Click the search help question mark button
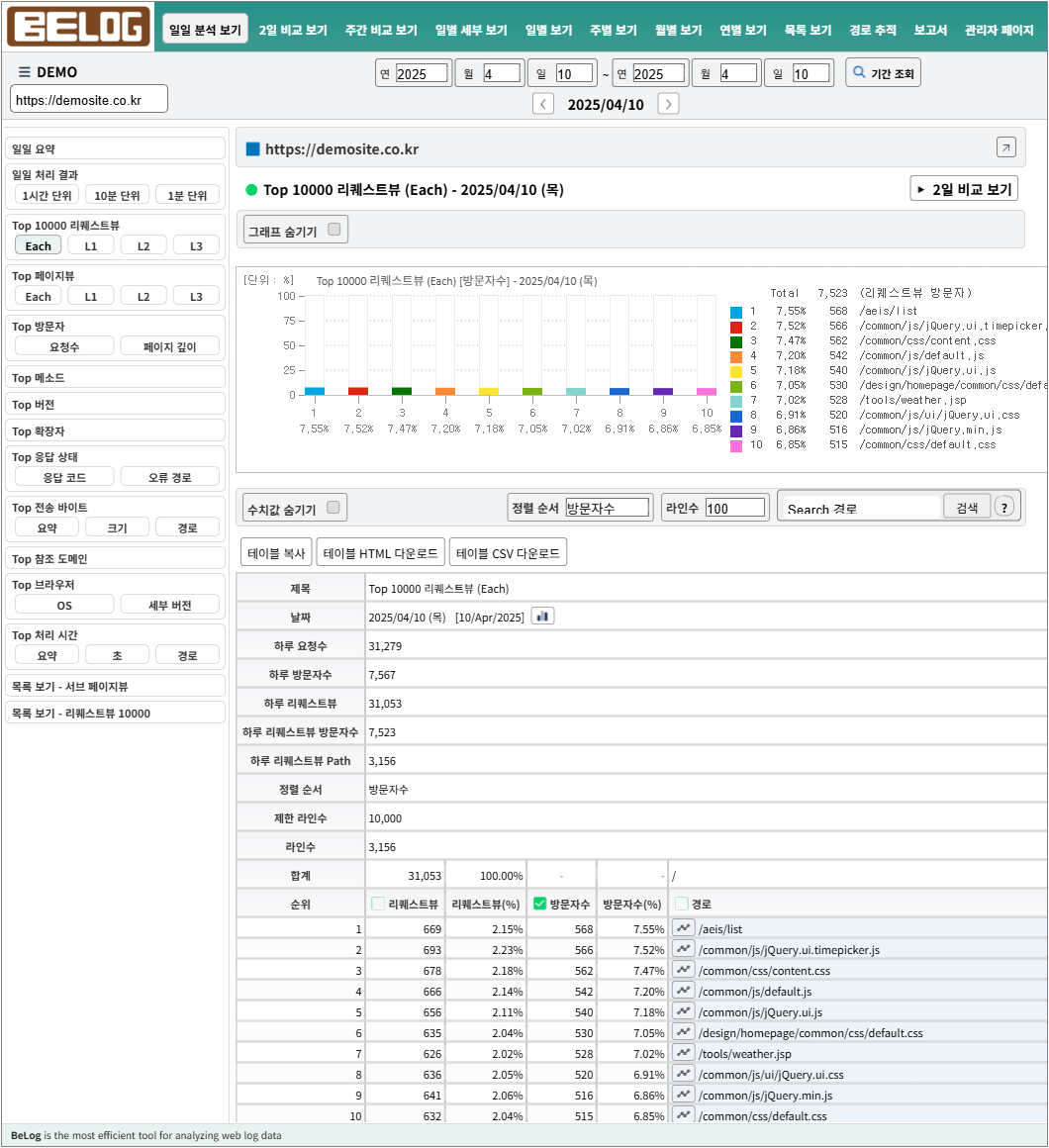Image resolution: width=1049 pixels, height=1148 pixels. point(1004,507)
